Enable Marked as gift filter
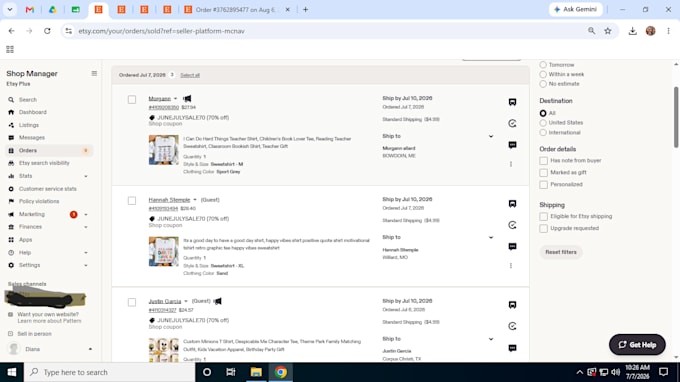 coord(543,173)
